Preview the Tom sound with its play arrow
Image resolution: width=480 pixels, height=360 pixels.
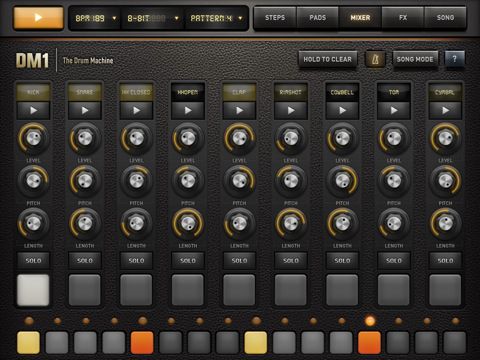point(394,110)
